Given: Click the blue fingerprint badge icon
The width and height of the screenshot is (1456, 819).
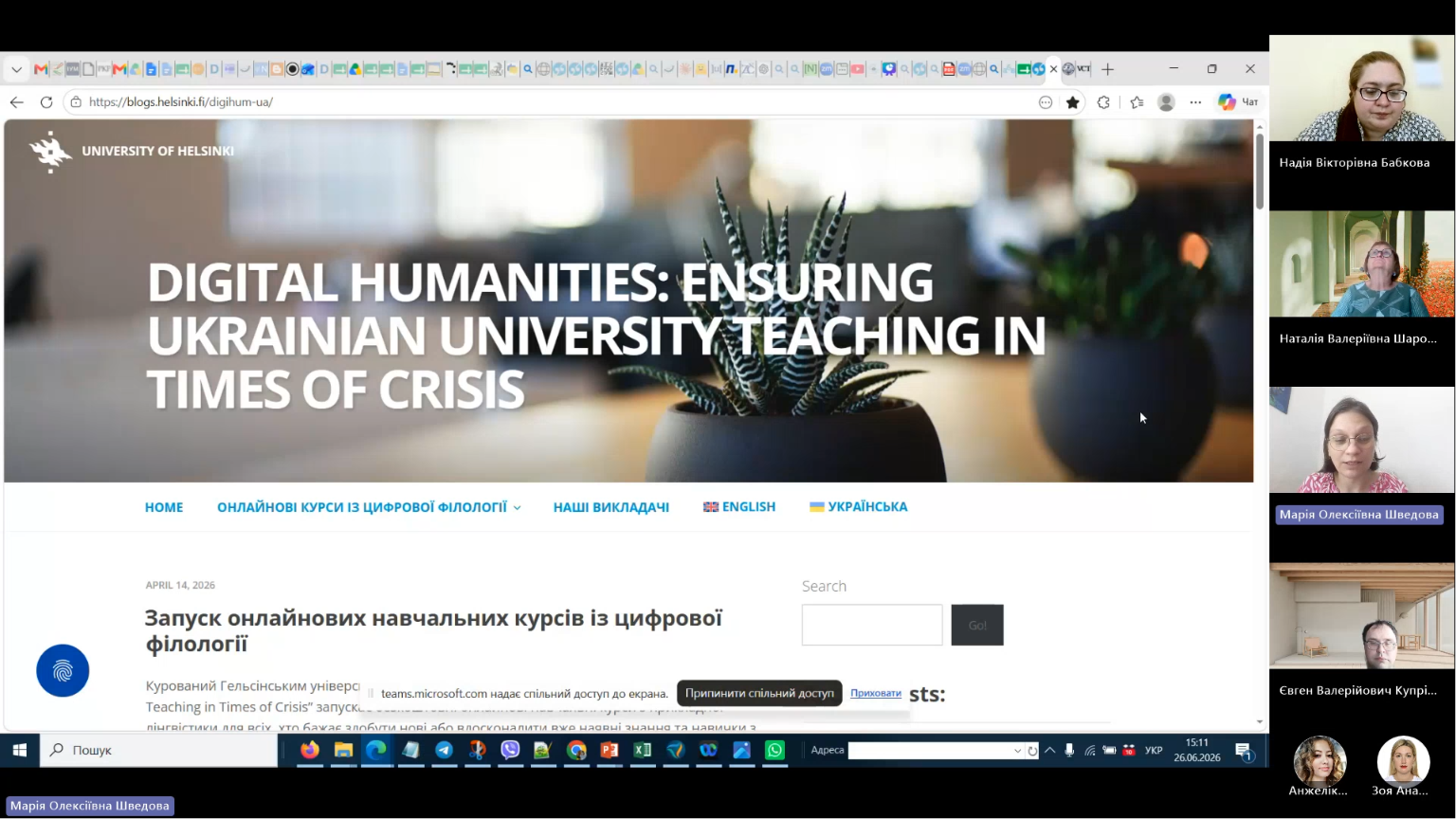Looking at the screenshot, I should click(x=63, y=670).
